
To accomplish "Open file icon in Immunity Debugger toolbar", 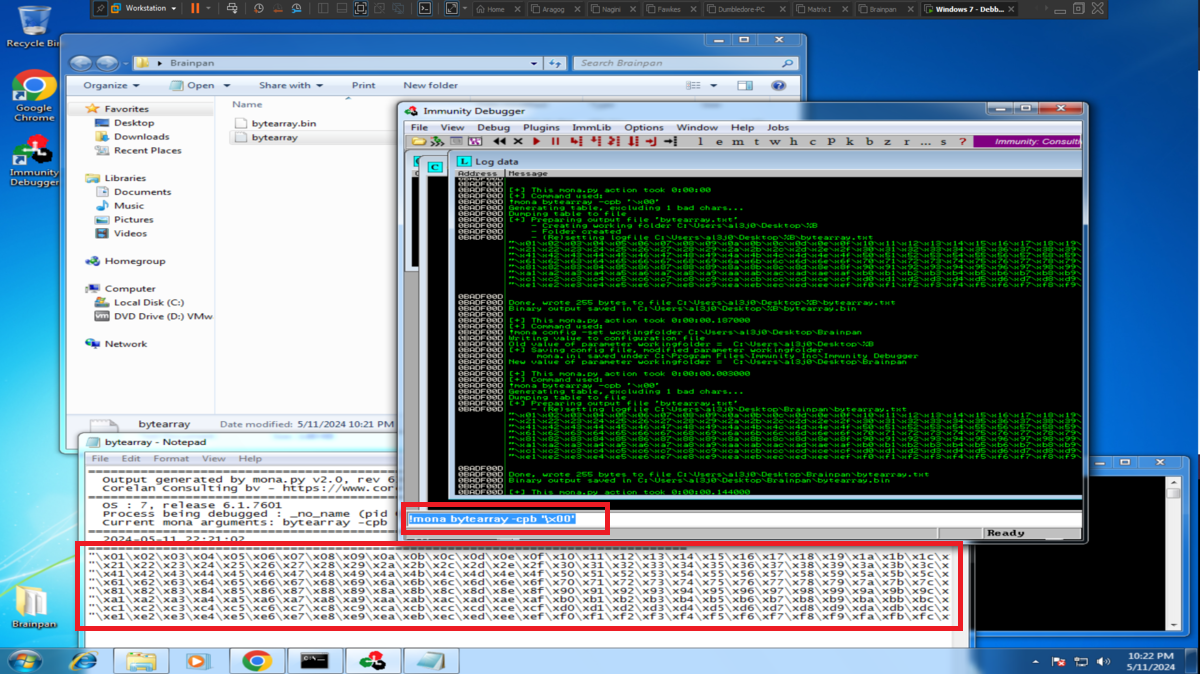I will 418,141.
